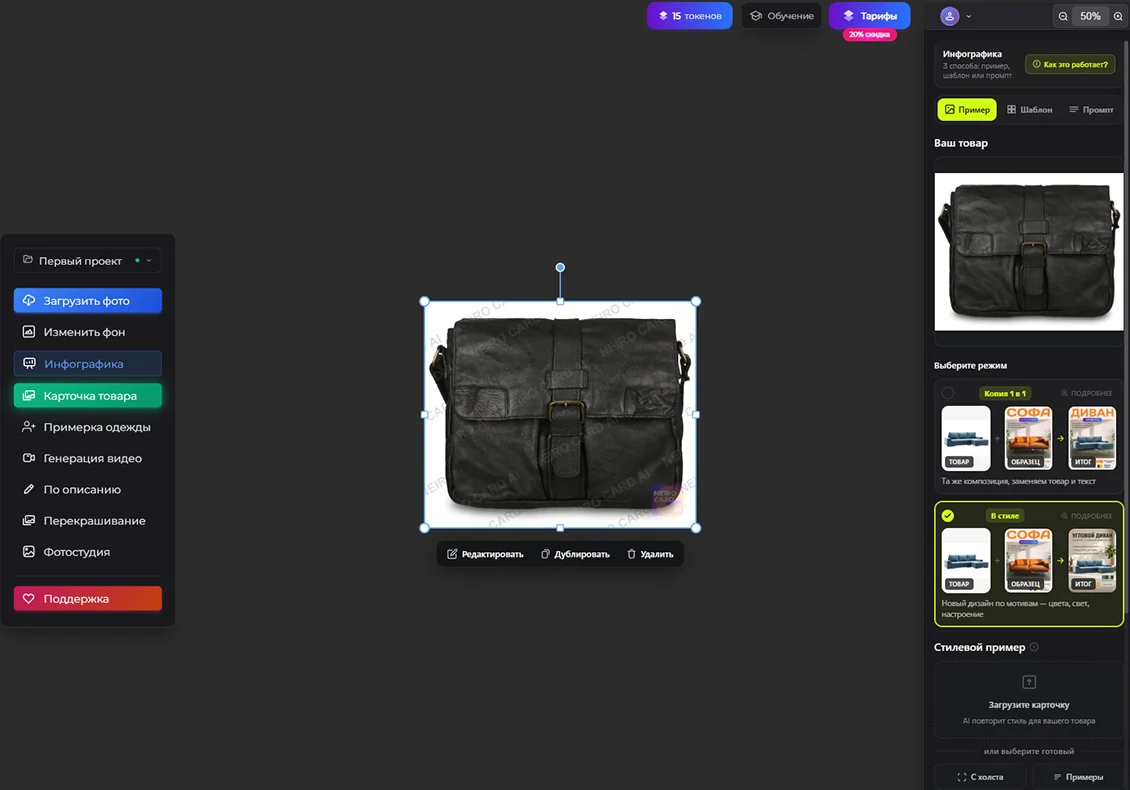This screenshot has height=790, width=1130.
Task: Click the 15 токенов button
Action: pyautogui.click(x=690, y=16)
